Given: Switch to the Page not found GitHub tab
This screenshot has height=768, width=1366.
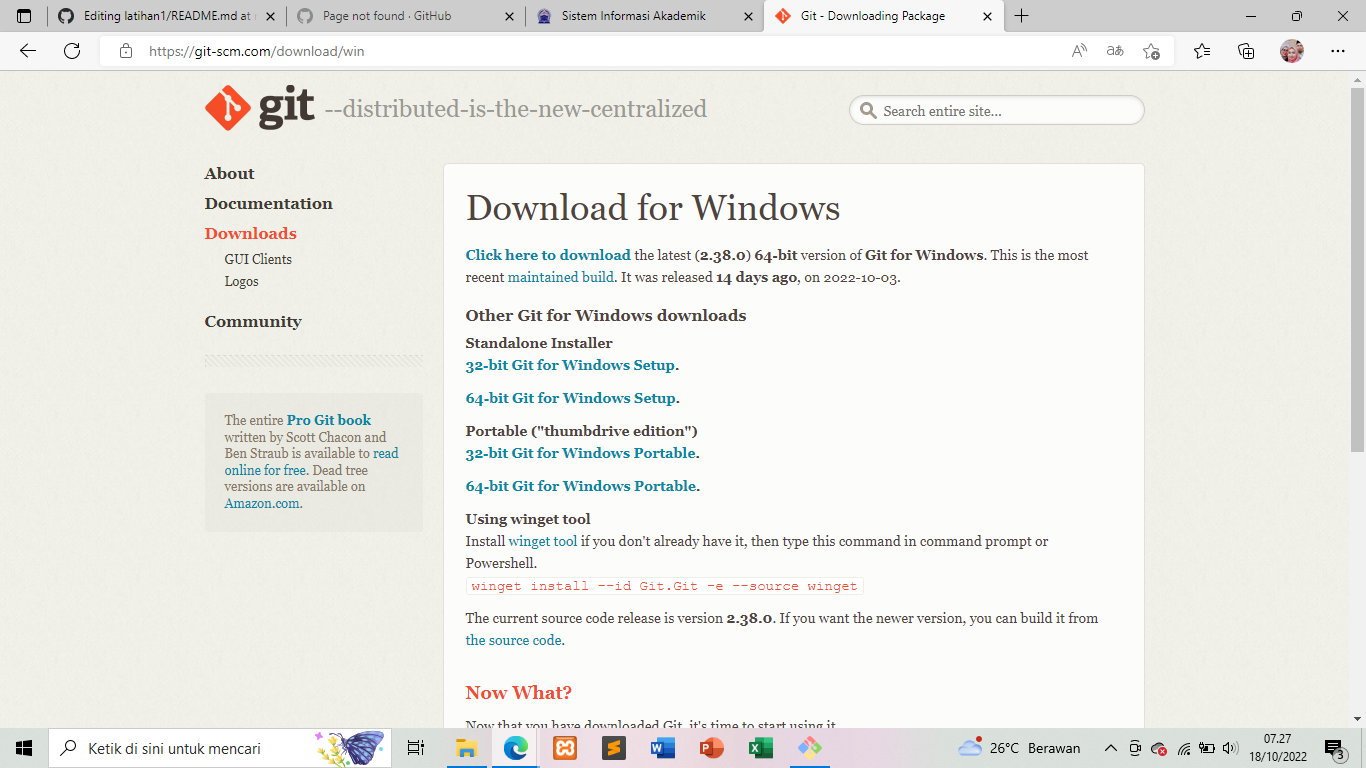Looking at the screenshot, I should 389,16.
